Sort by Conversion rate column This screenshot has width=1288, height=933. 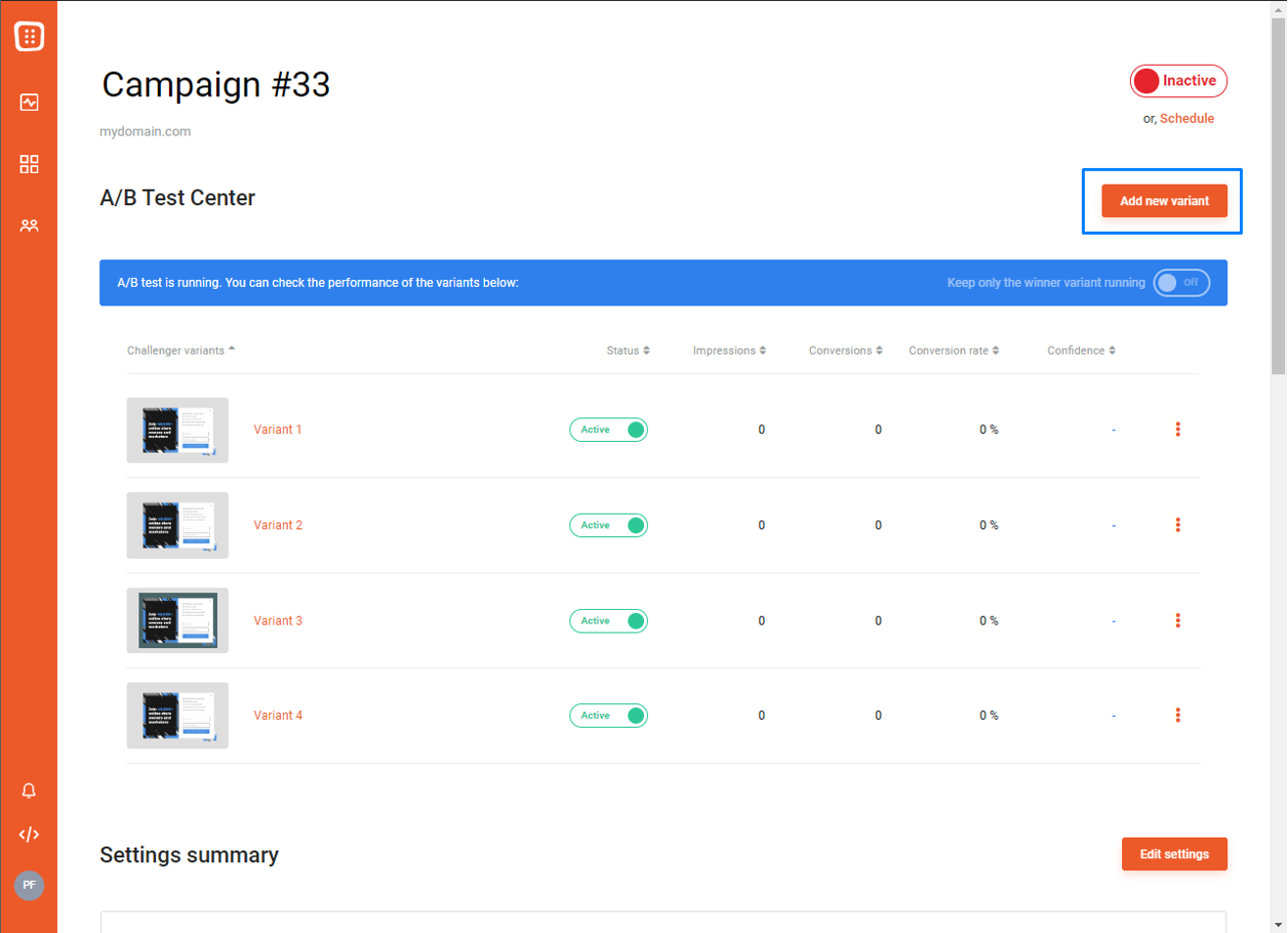[x=954, y=351]
